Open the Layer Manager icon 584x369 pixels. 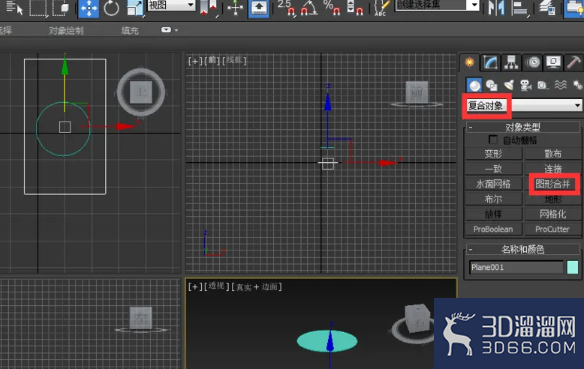[547, 8]
